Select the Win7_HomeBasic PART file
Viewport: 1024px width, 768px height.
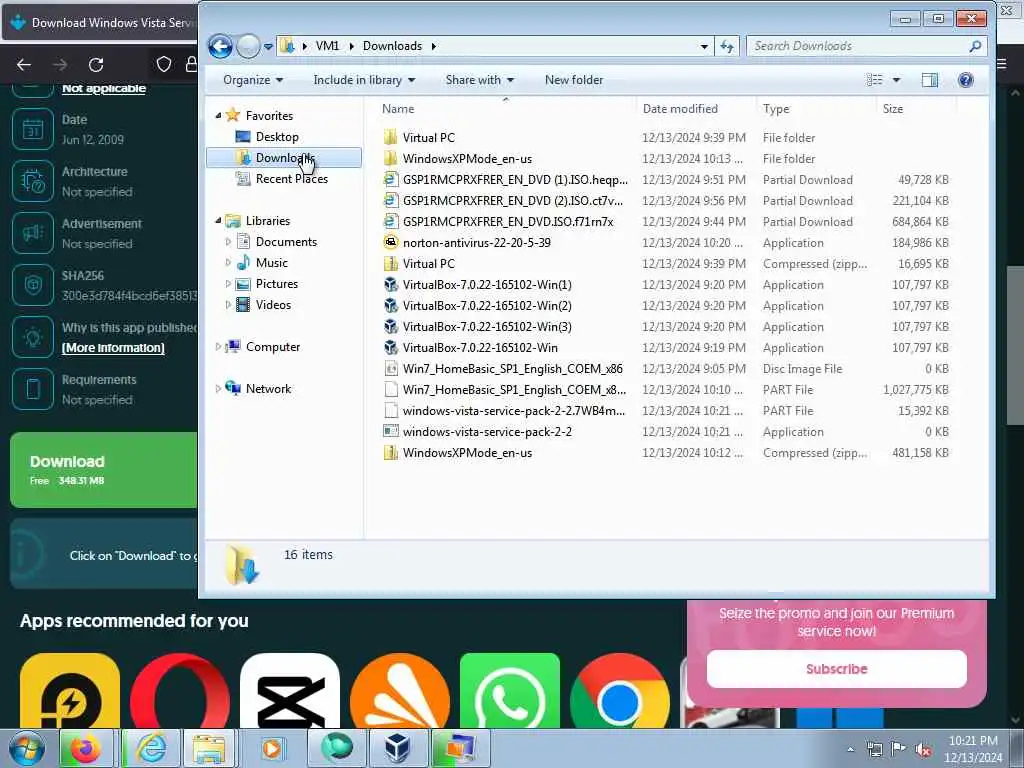point(514,390)
